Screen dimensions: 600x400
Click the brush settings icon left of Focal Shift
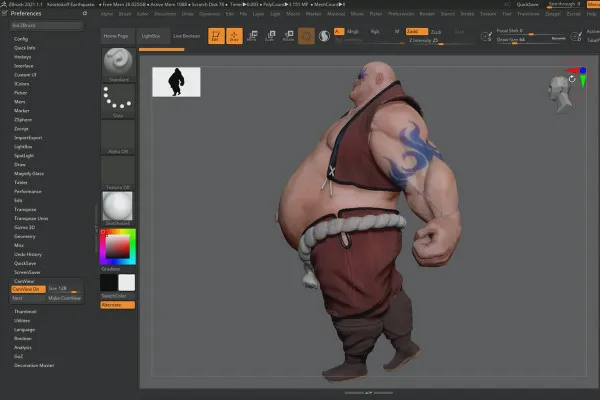(x=486, y=36)
